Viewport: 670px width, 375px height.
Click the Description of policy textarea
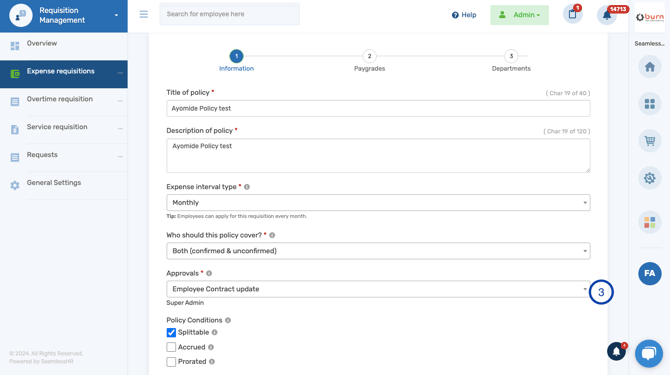coord(378,155)
